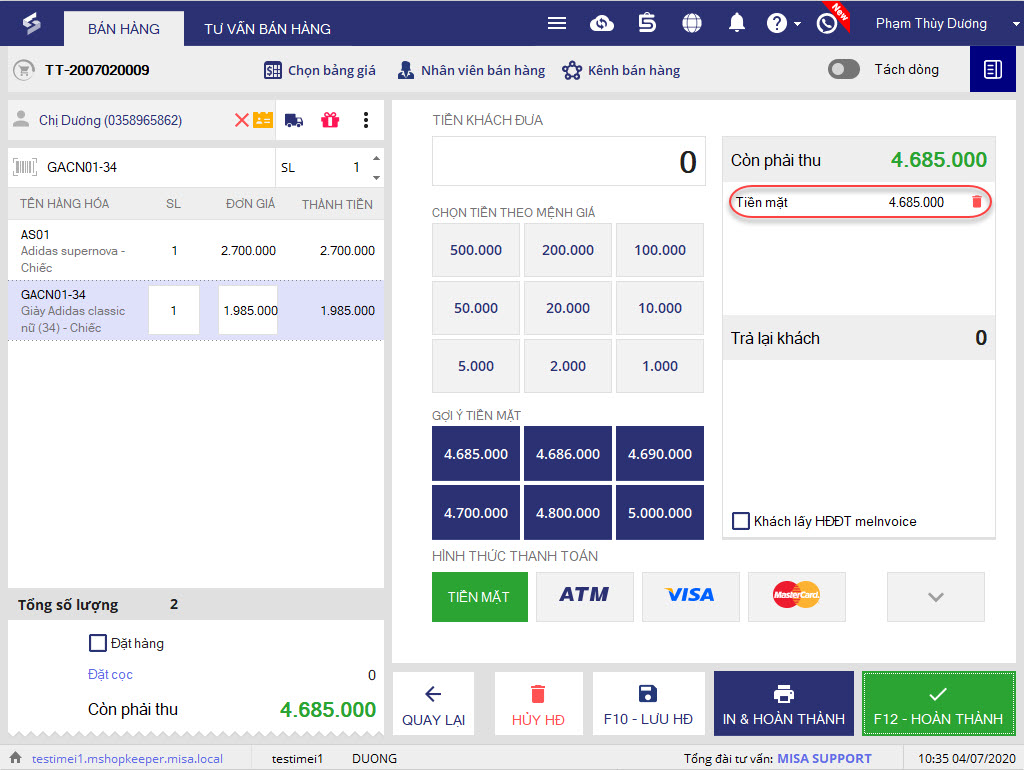The height and width of the screenshot is (770, 1024).
Task: Select VISA payment method
Action: (690, 597)
